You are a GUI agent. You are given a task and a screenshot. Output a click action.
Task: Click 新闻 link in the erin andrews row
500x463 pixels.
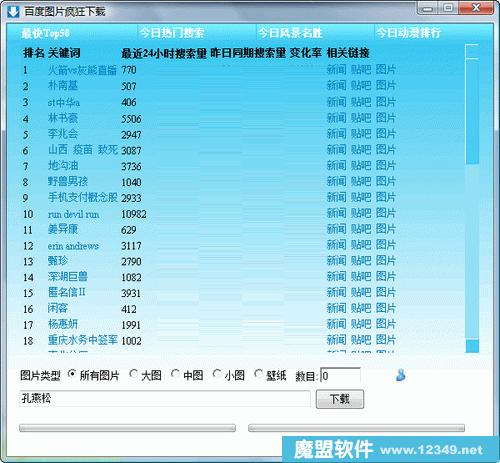[x=336, y=245]
